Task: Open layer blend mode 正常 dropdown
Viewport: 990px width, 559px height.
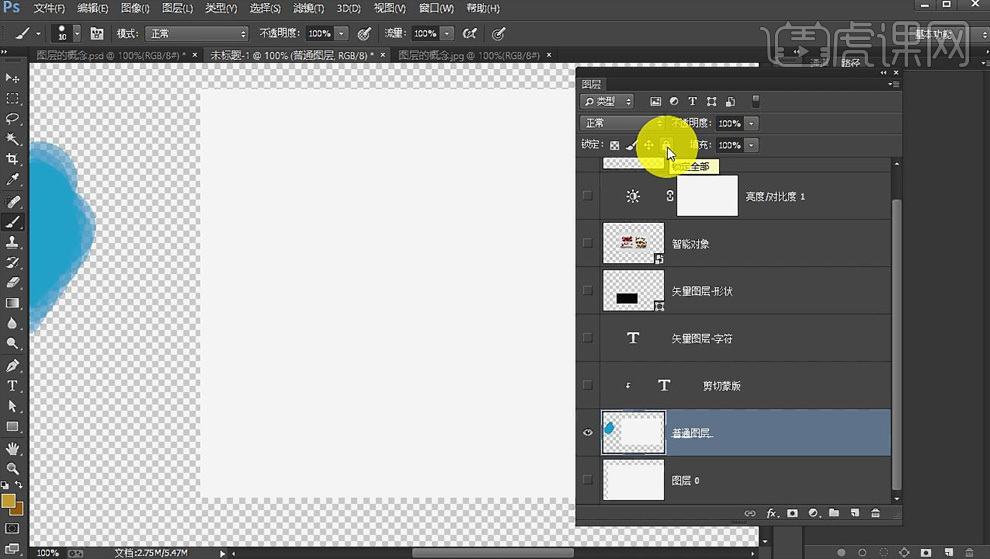Action: 623,123
